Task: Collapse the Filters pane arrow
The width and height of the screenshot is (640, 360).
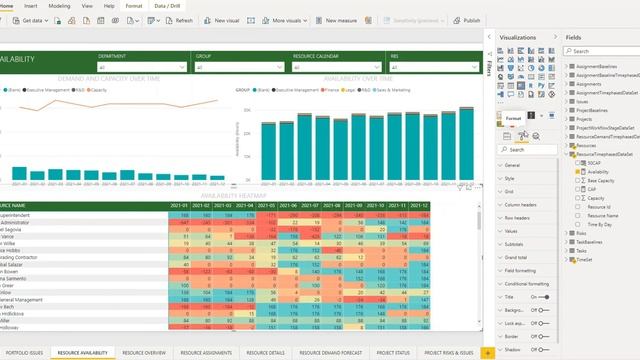Action: point(489,37)
